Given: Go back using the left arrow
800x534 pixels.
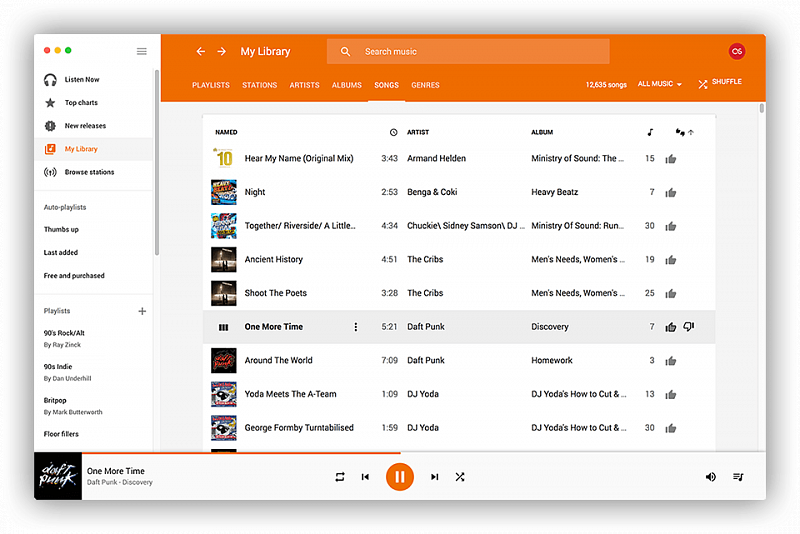Looking at the screenshot, I should [200, 51].
